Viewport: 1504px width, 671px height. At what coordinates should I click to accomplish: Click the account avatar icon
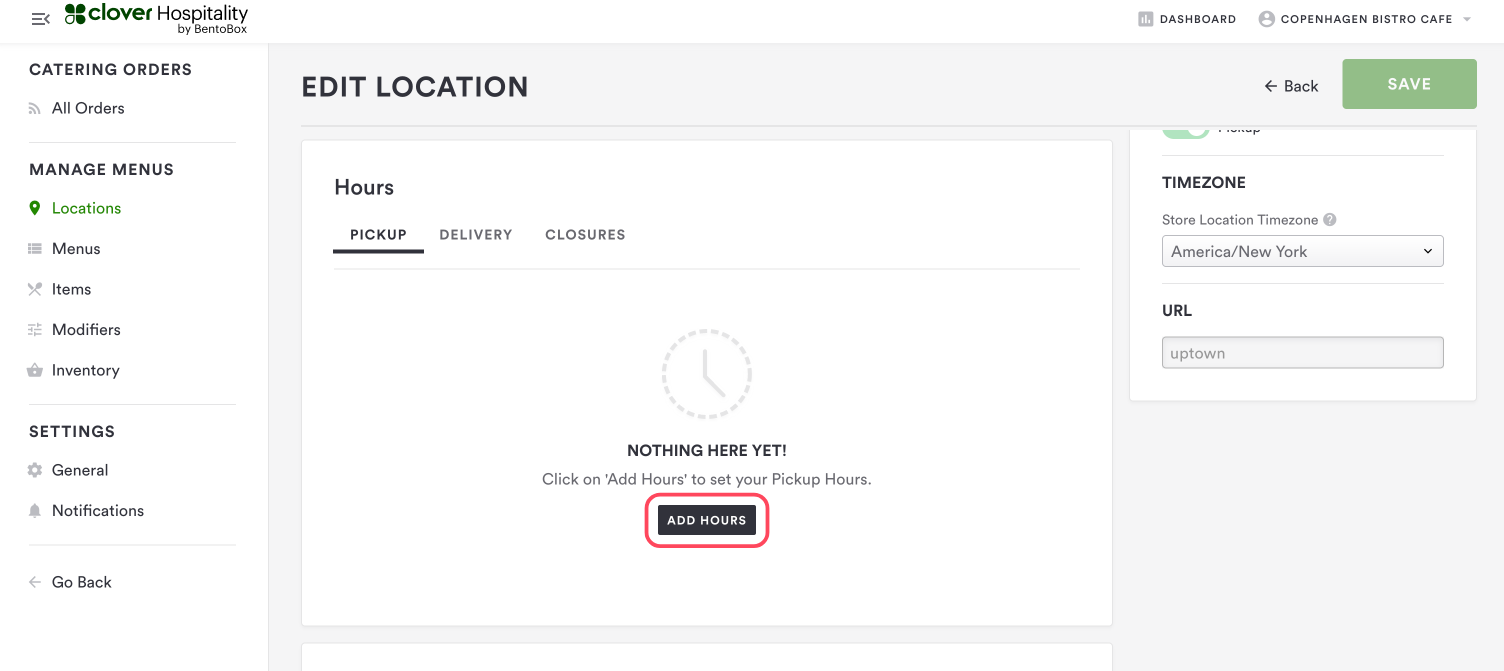(1267, 19)
